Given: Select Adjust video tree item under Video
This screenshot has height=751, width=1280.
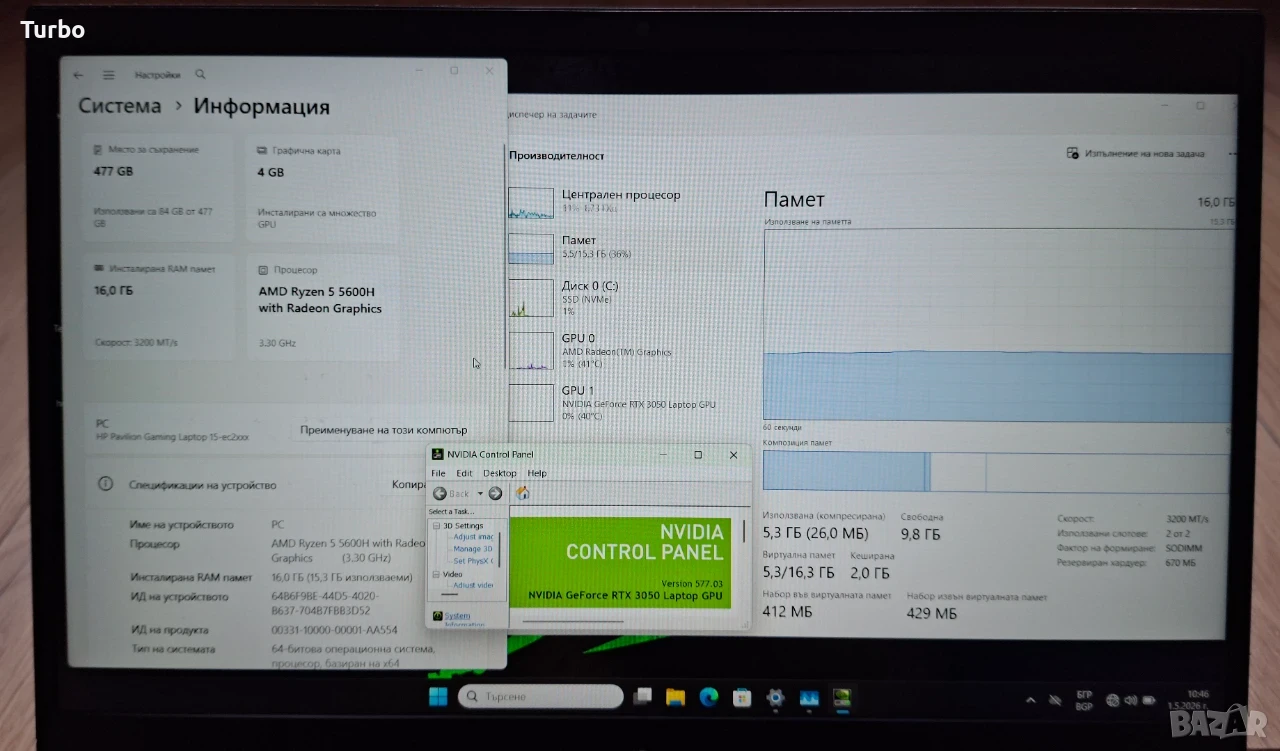Looking at the screenshot, I should pyautogui.click(x=473, y=585).
